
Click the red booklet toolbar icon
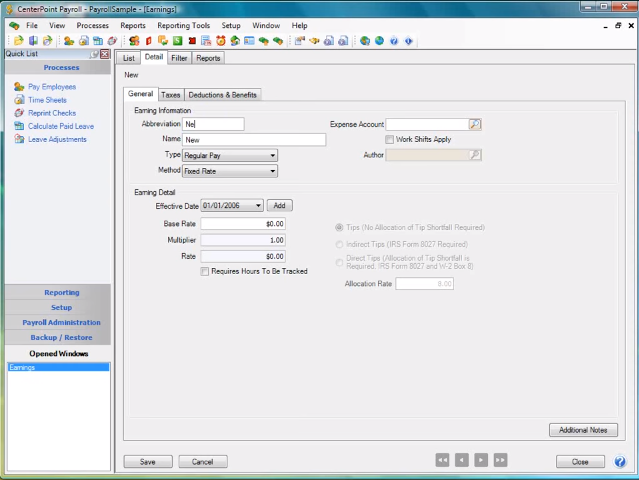pyautogui.click(x=149, y=40)
